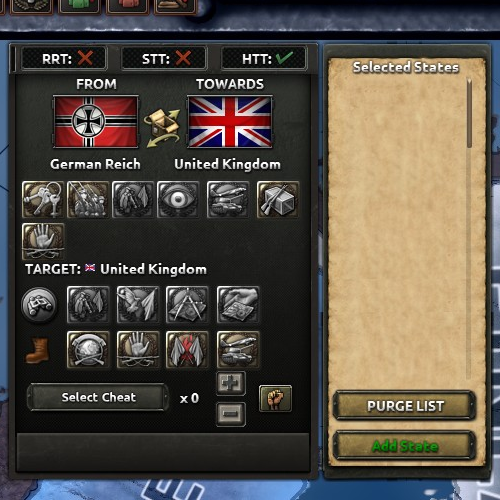Click the PURGE LIST button

pyautogui.click(x=405, y=406)
